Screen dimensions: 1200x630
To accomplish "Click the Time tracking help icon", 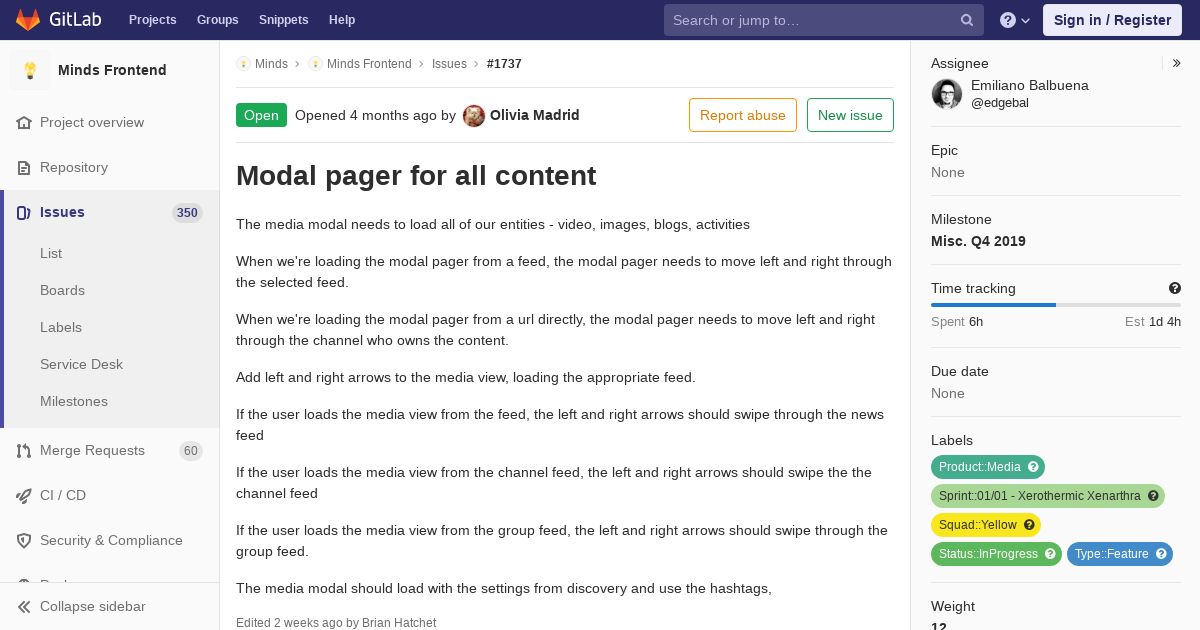I will (1175, 288).
